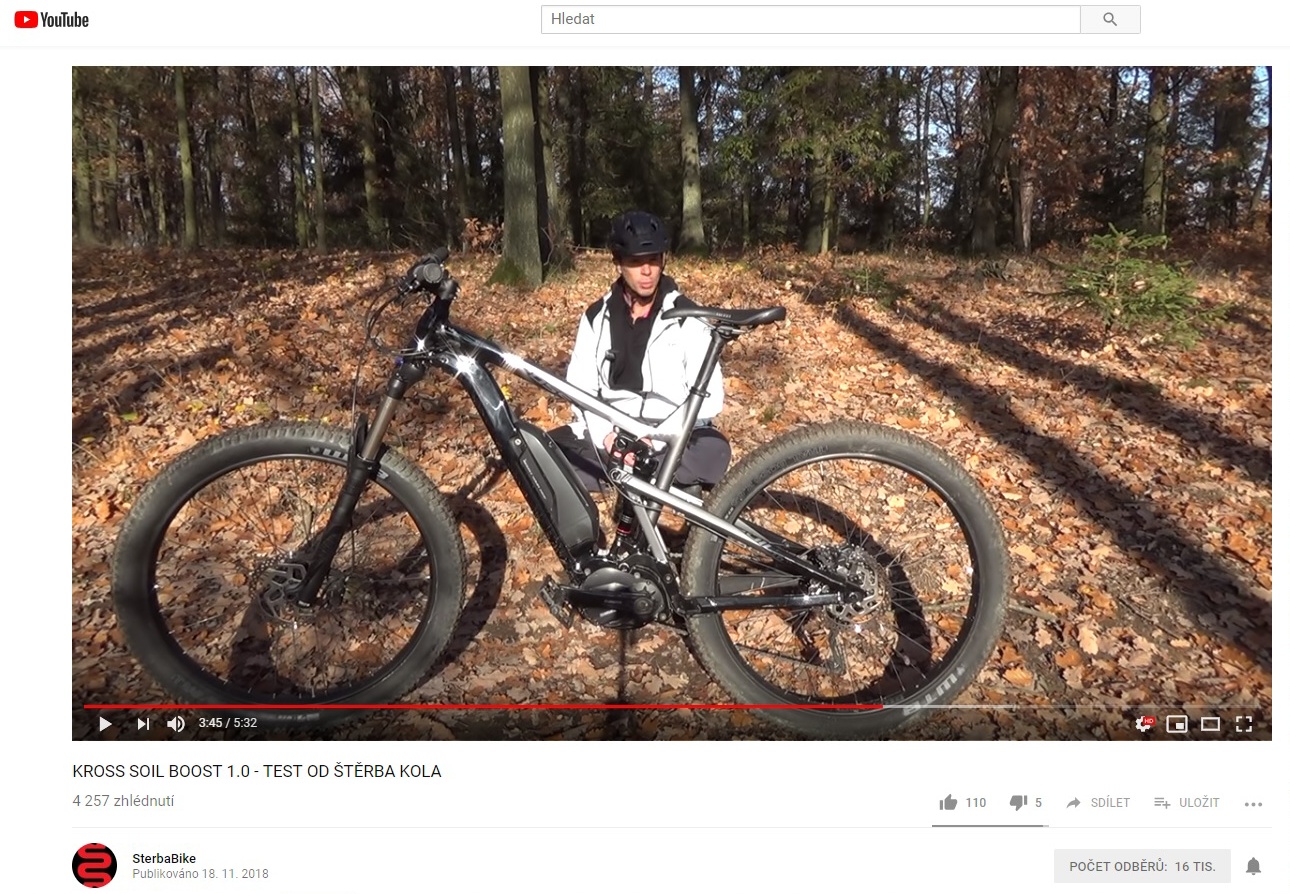
Task: Seek on the red video progress bar
Action: click(x=482, y=706)
